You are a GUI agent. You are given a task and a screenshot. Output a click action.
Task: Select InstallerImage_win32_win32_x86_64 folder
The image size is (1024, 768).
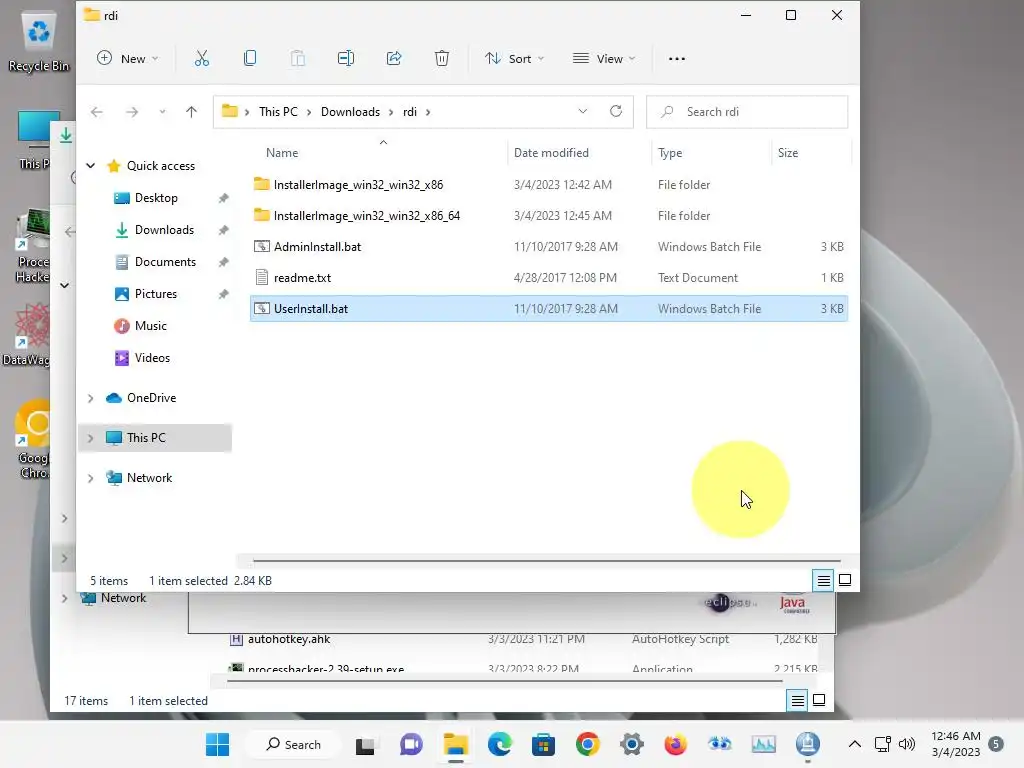click(549, 216)
